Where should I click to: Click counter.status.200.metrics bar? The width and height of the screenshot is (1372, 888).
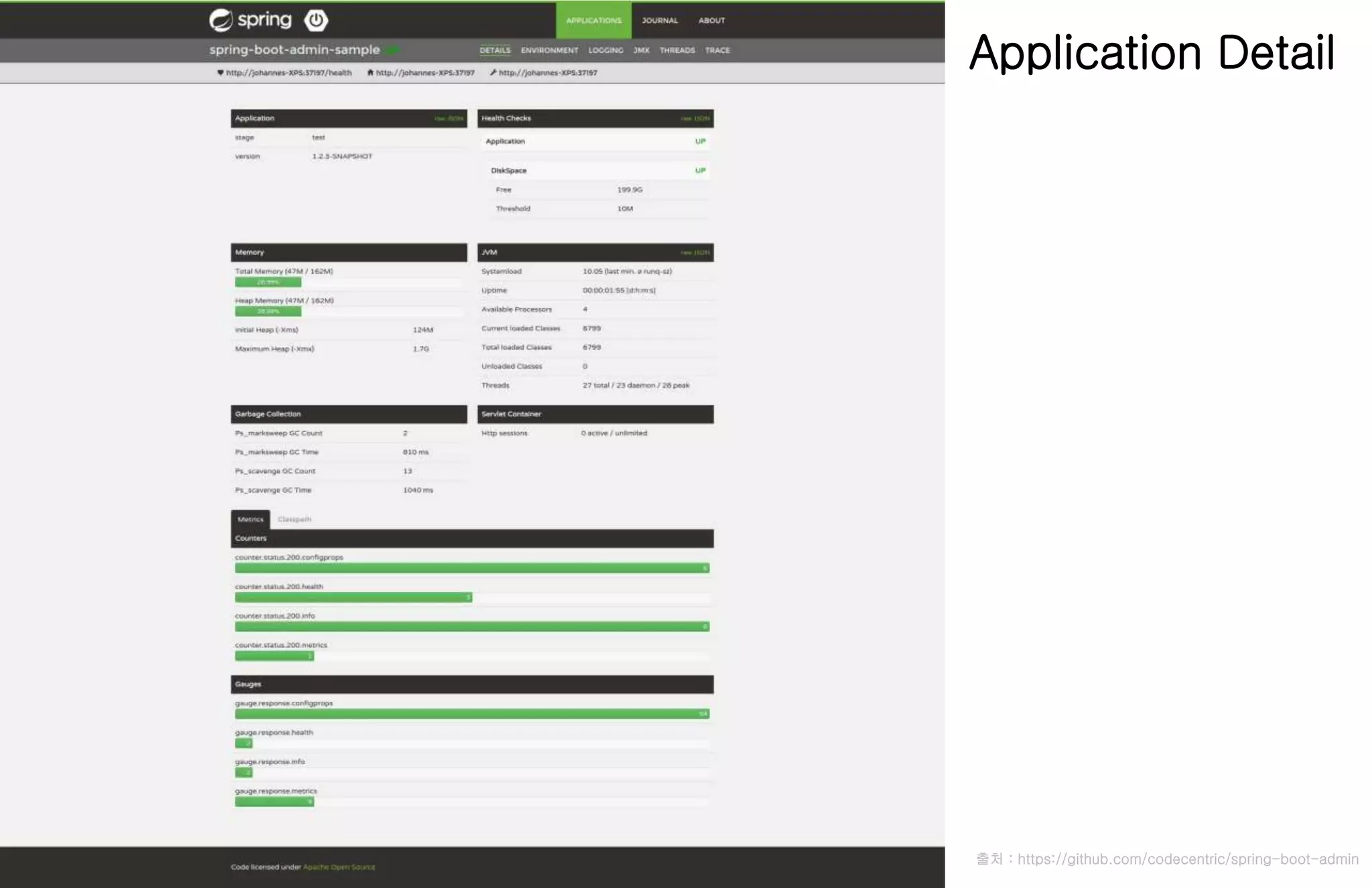pos(472,656)
